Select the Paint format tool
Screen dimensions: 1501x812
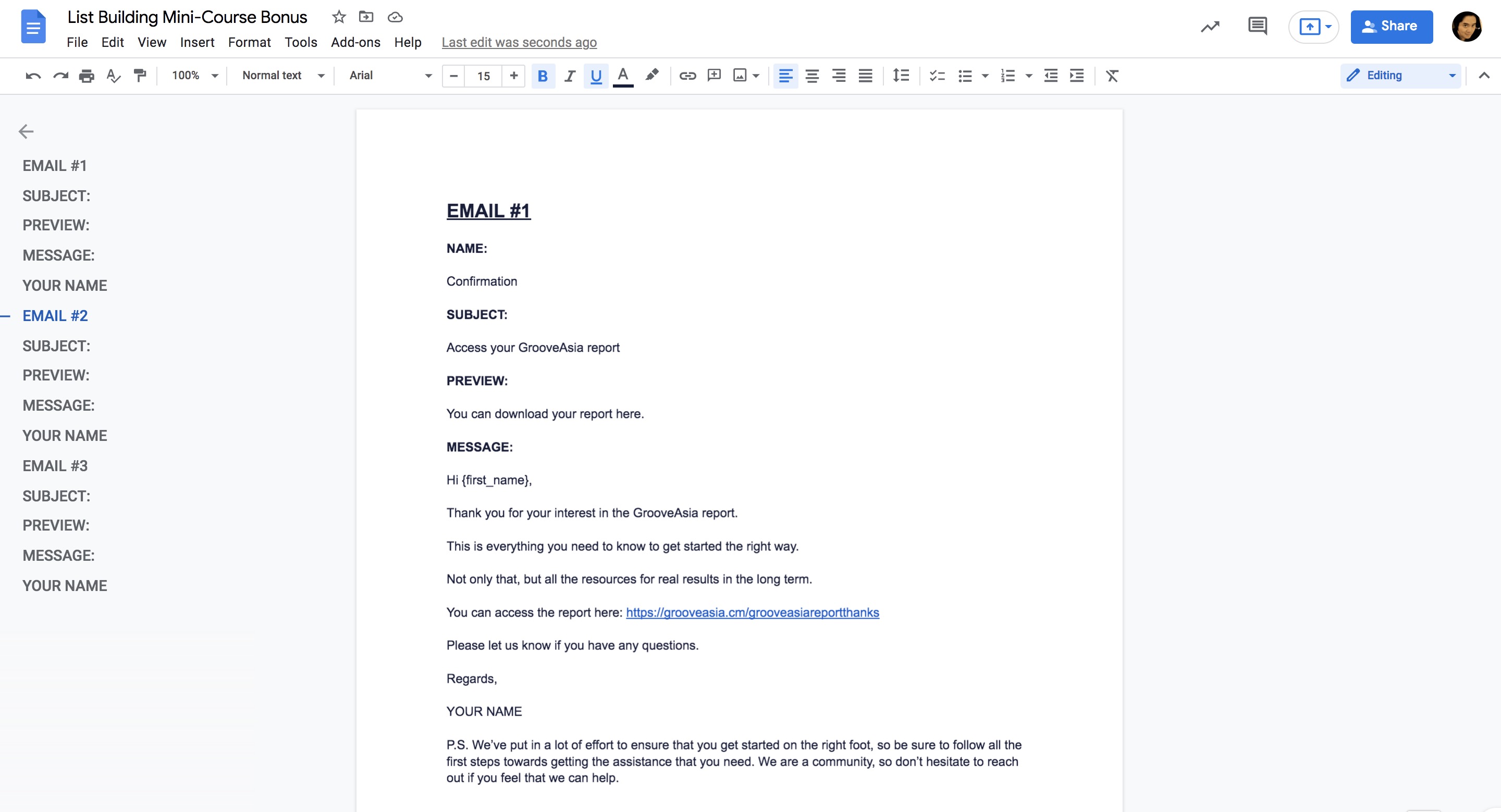(140, 76)
